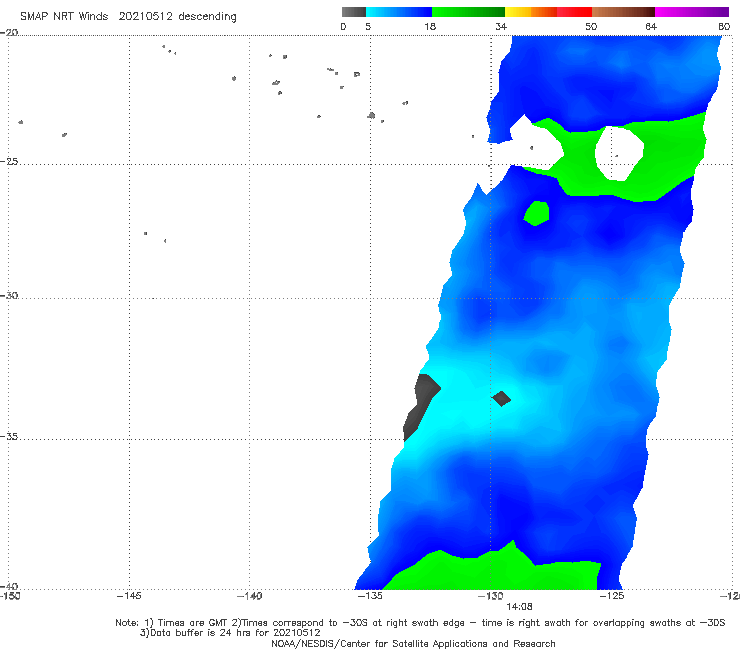740x650 pixels.
Task: Click the "5" label under the color bar
Action: pos(368,27)
